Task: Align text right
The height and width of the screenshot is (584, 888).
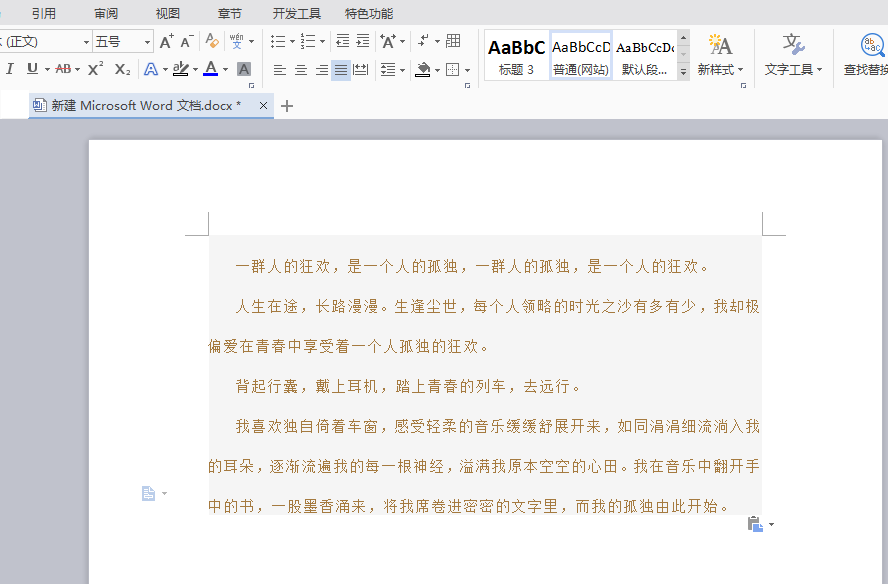Action: [321, 70]
